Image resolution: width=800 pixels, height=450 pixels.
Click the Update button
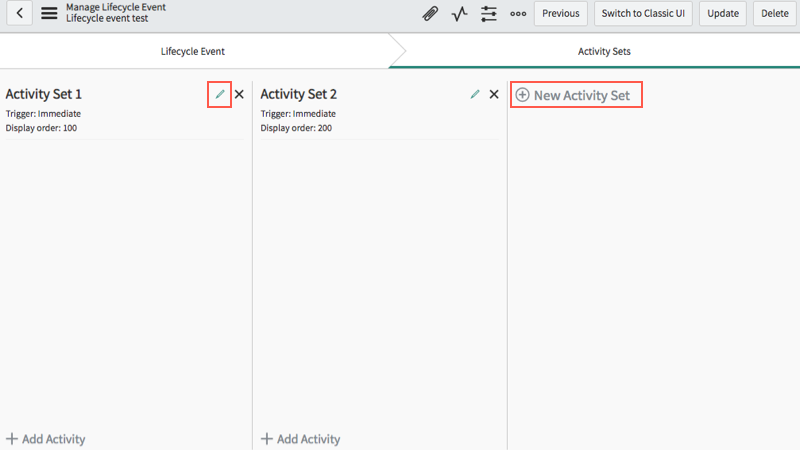722,13
